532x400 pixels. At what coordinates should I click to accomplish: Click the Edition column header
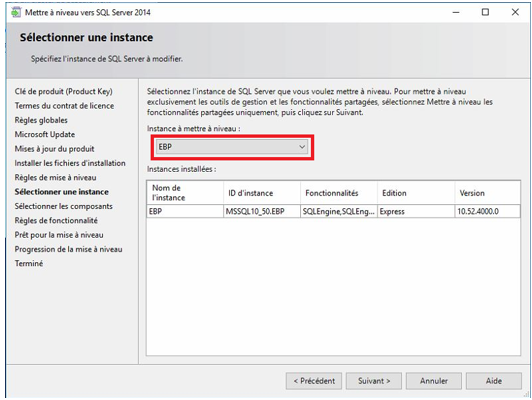click(416, 193)
